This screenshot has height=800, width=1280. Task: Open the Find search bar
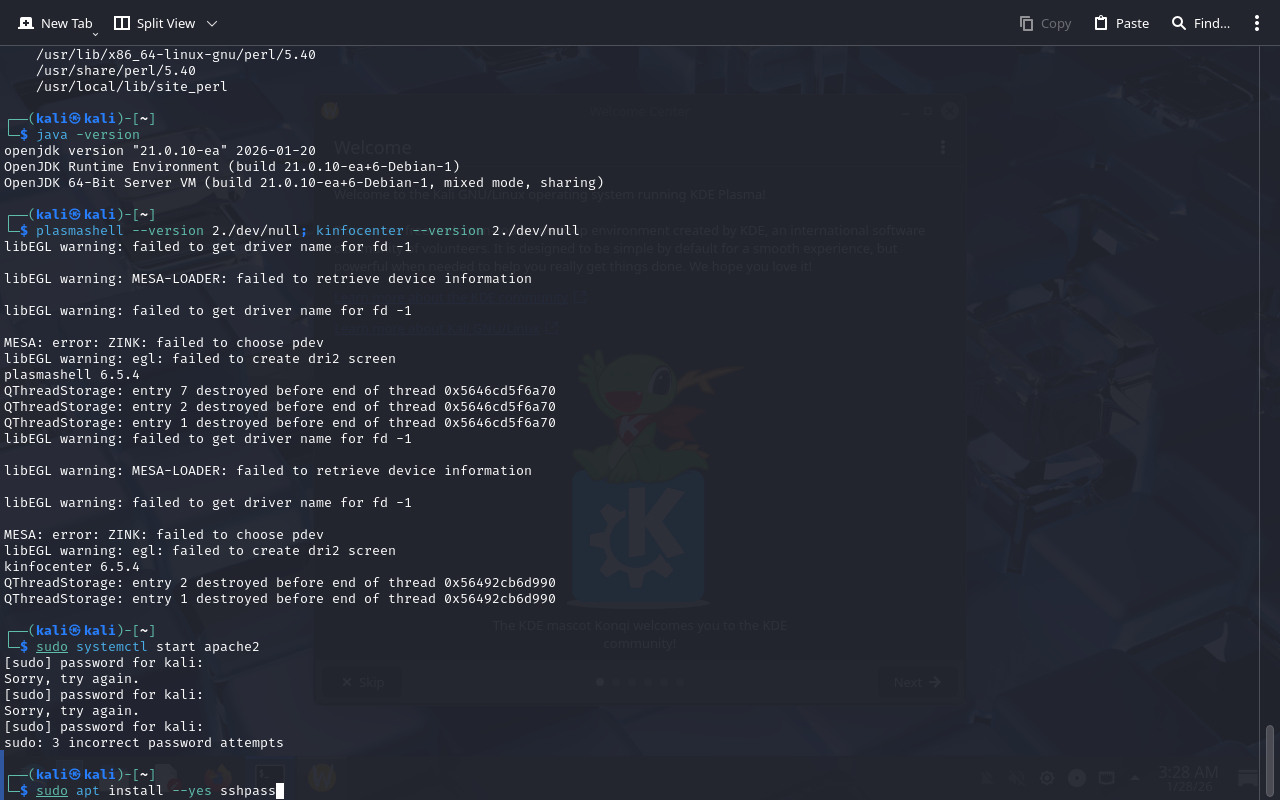(x=1200, y=23)
